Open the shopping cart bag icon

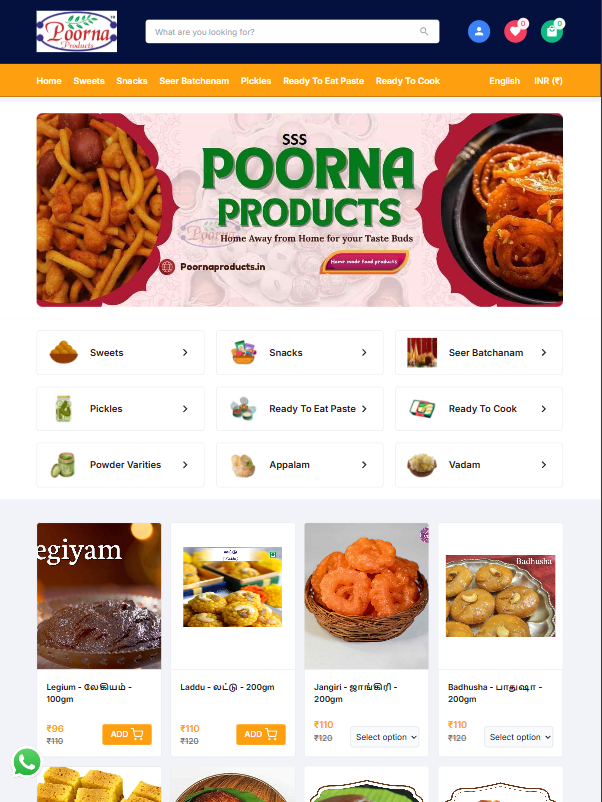tap(552, 32)
